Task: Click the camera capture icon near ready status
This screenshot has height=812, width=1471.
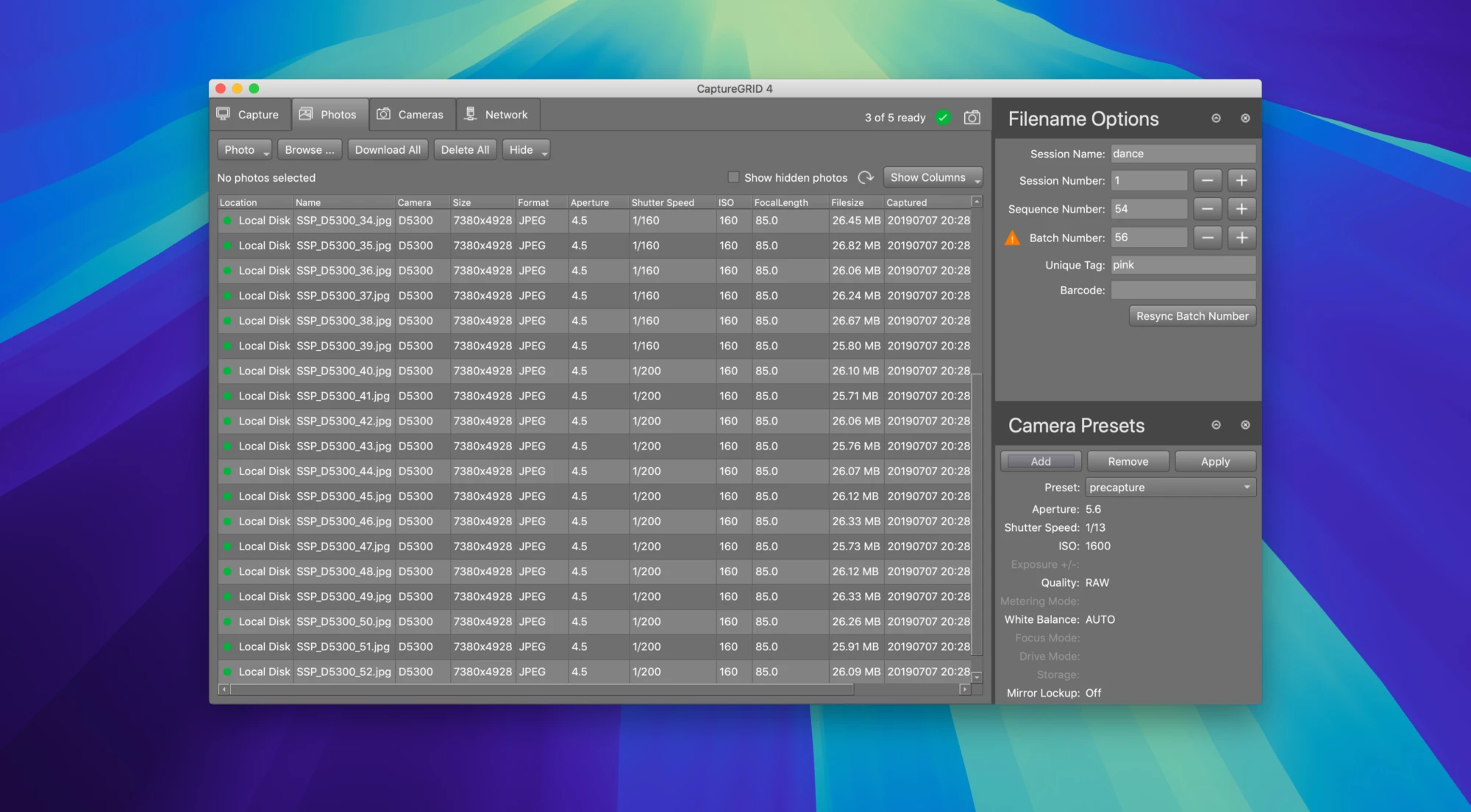Action: [x=972, y=118]
